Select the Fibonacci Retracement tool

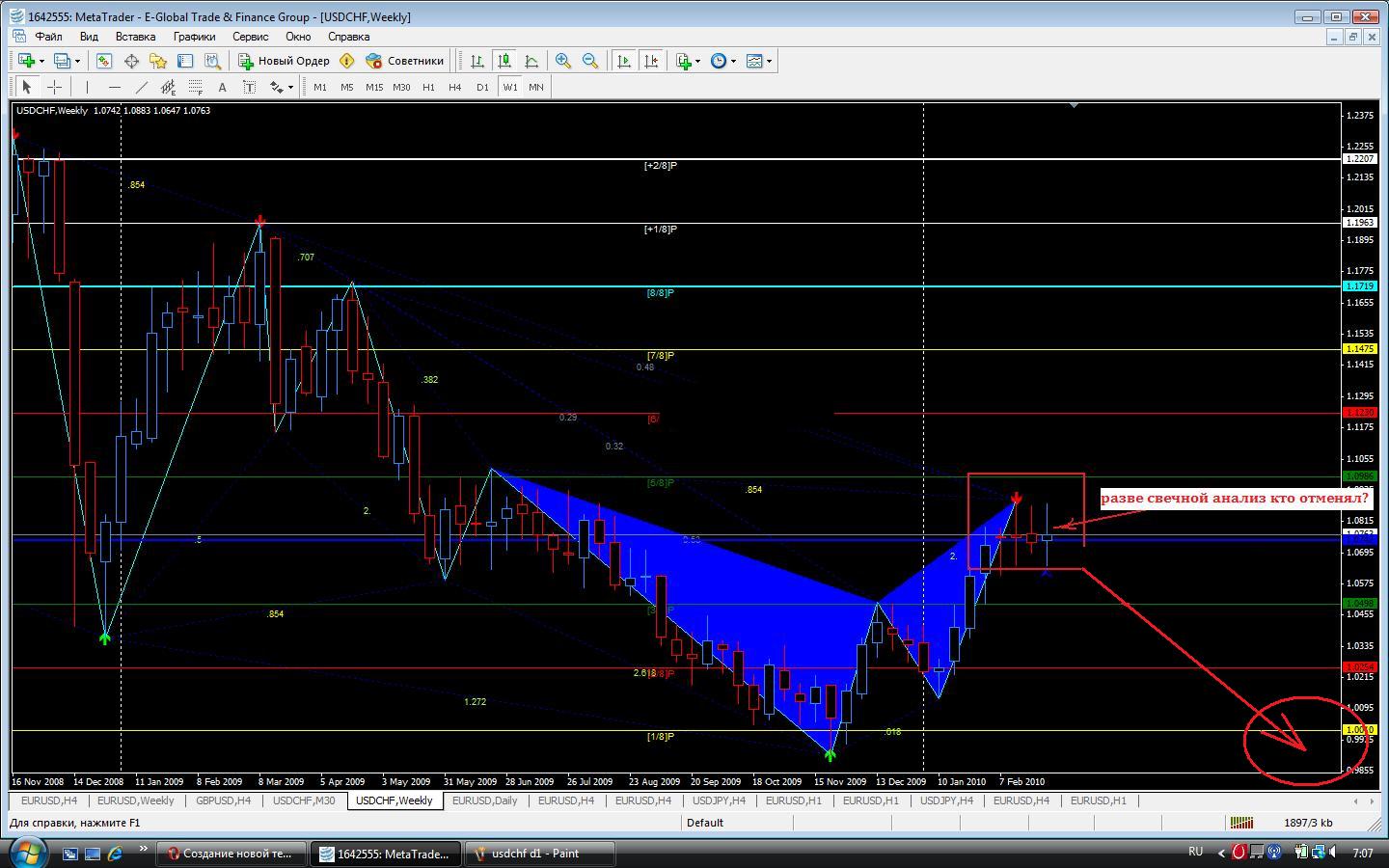(195, 87)
